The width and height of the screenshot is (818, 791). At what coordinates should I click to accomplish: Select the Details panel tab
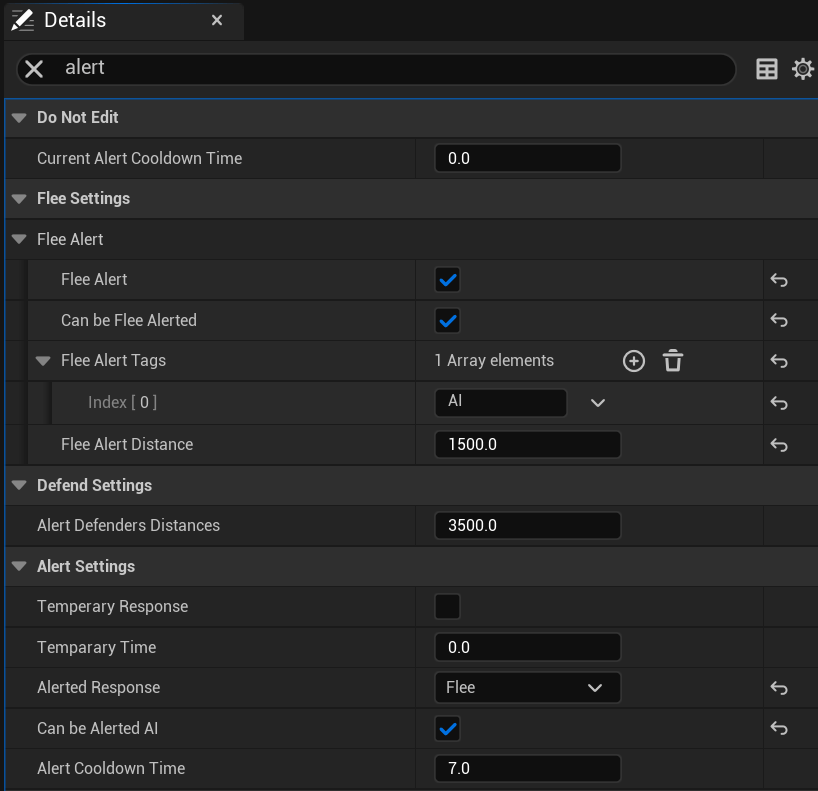pos(75,20)
